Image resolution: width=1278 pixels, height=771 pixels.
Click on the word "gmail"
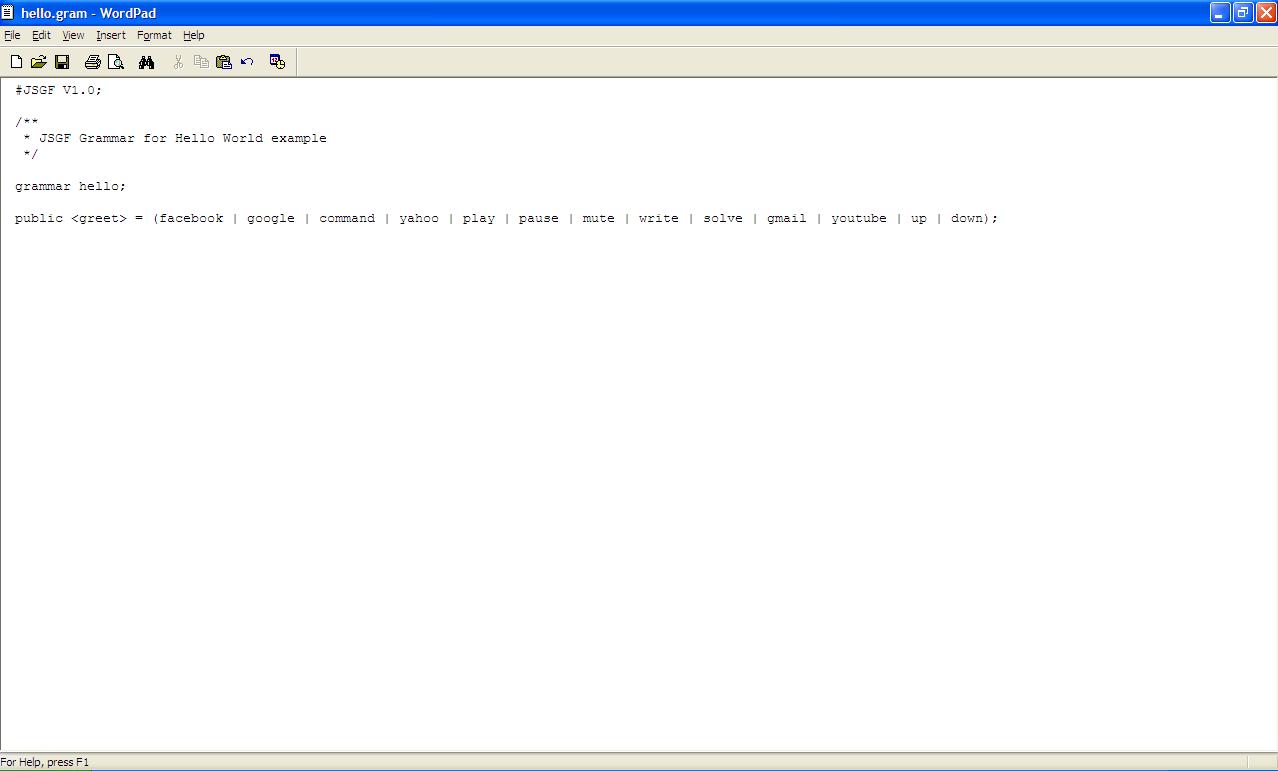787,218
